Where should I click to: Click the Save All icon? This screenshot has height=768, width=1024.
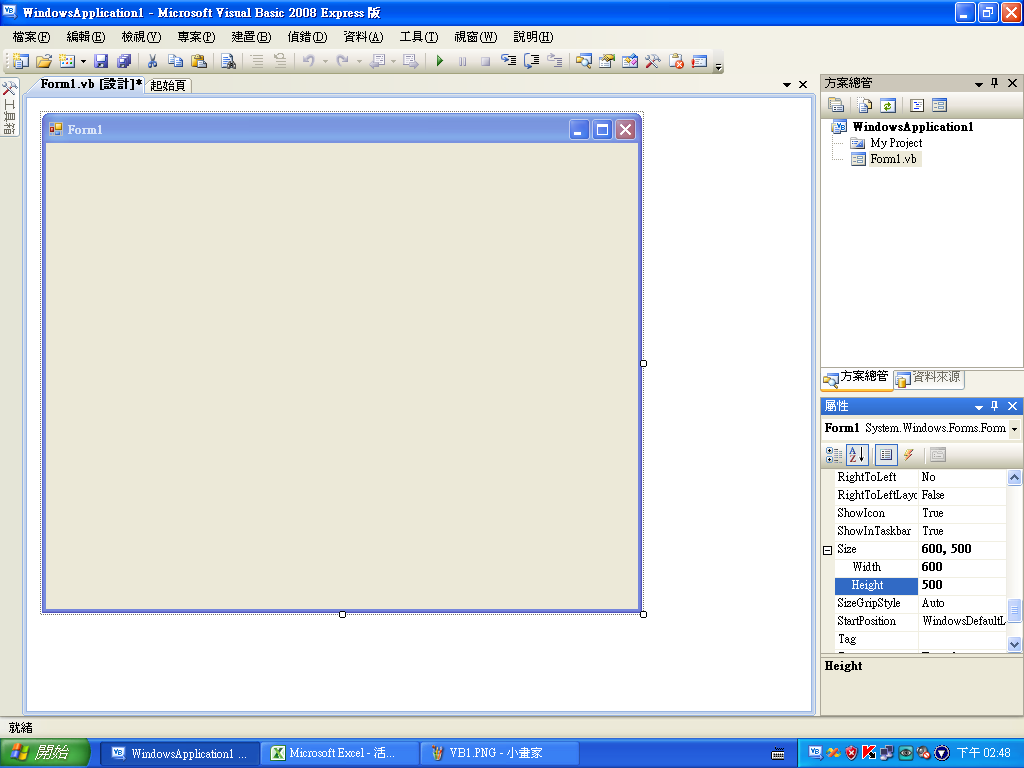pyautogui.click(x=124, y=61)
